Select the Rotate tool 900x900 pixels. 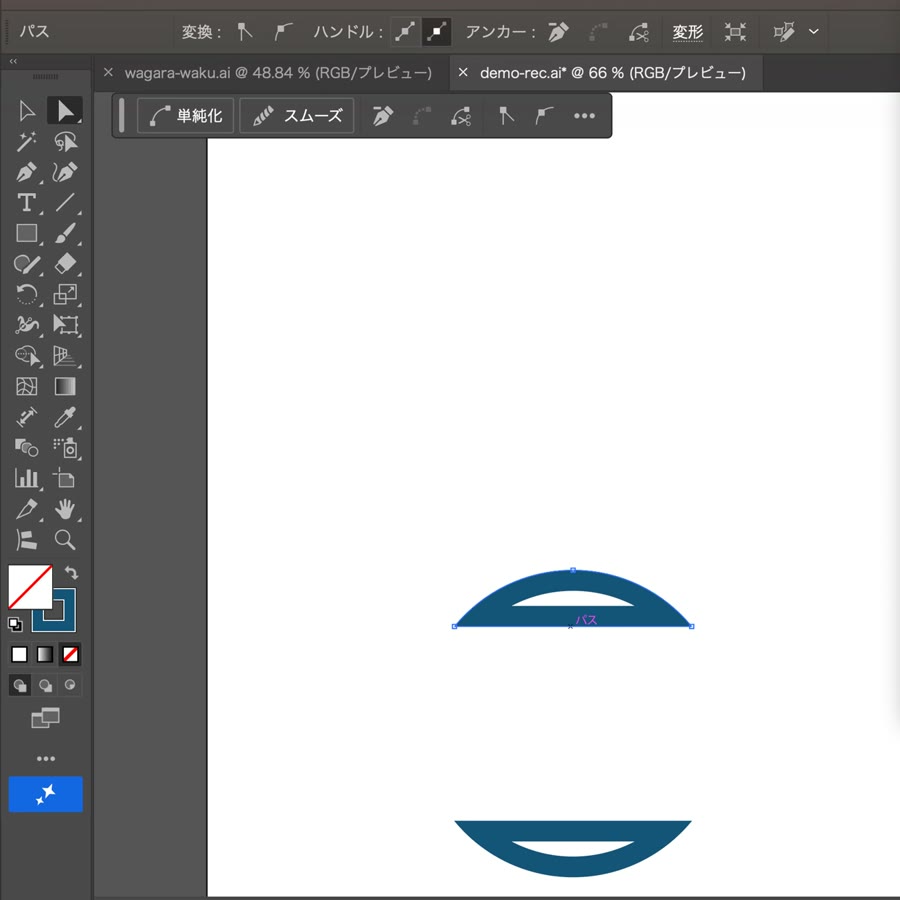26,294
